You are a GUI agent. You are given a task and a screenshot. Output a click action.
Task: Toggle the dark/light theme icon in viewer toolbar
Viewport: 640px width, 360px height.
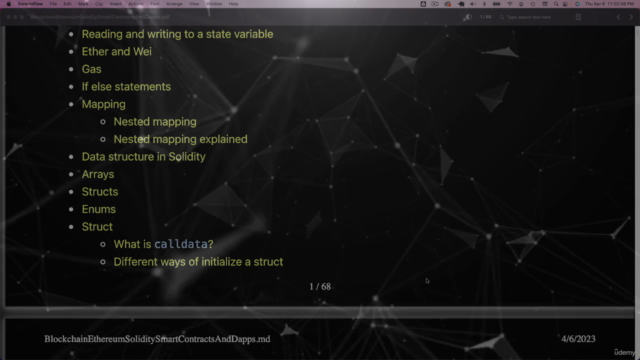[x=468, y=17]
